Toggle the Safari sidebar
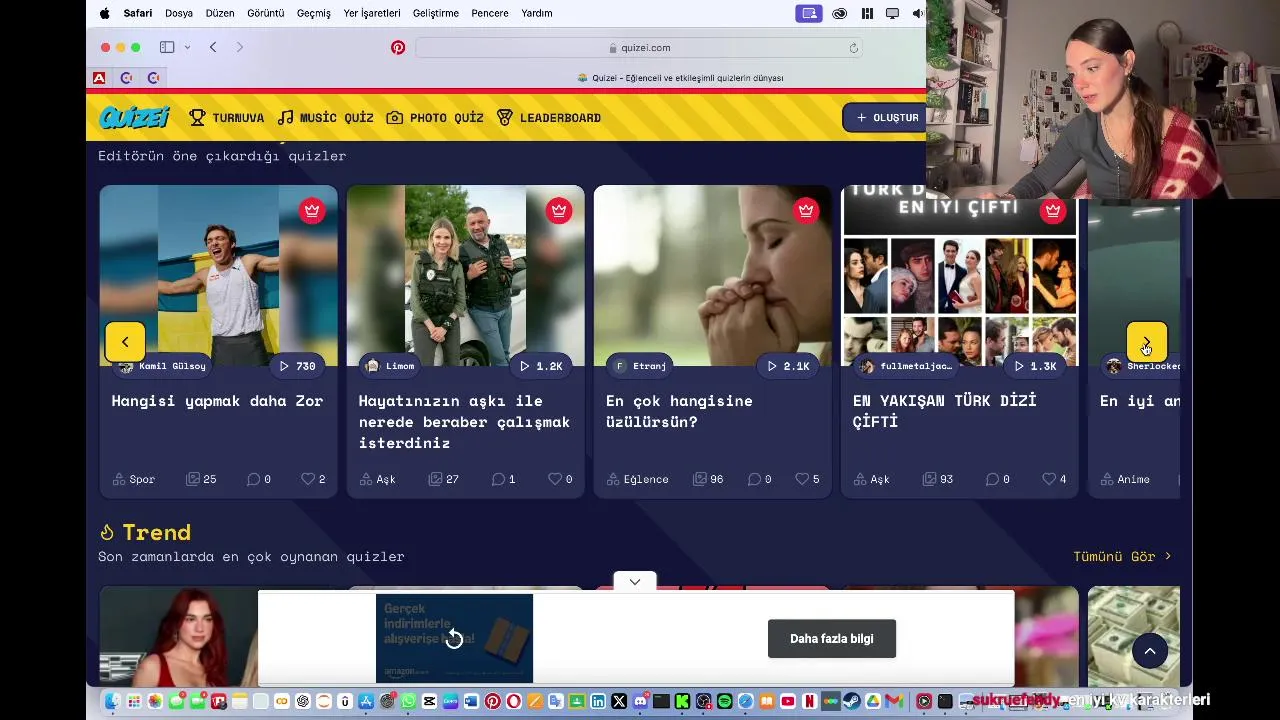This screenshot has width=1280, height=720. (167, 47)
